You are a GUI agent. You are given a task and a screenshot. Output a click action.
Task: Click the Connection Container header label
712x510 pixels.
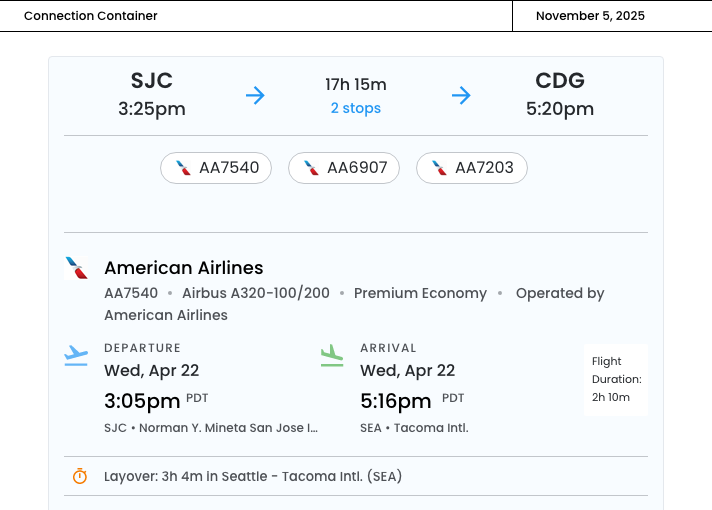[91, 16]
